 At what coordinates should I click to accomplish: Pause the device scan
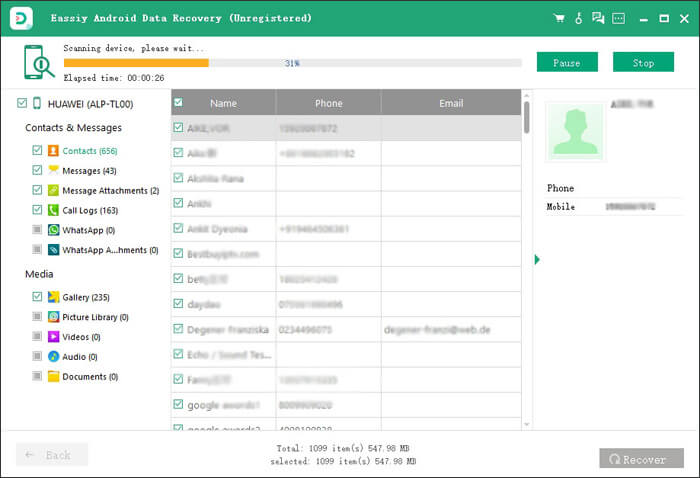tap(566, 63)
